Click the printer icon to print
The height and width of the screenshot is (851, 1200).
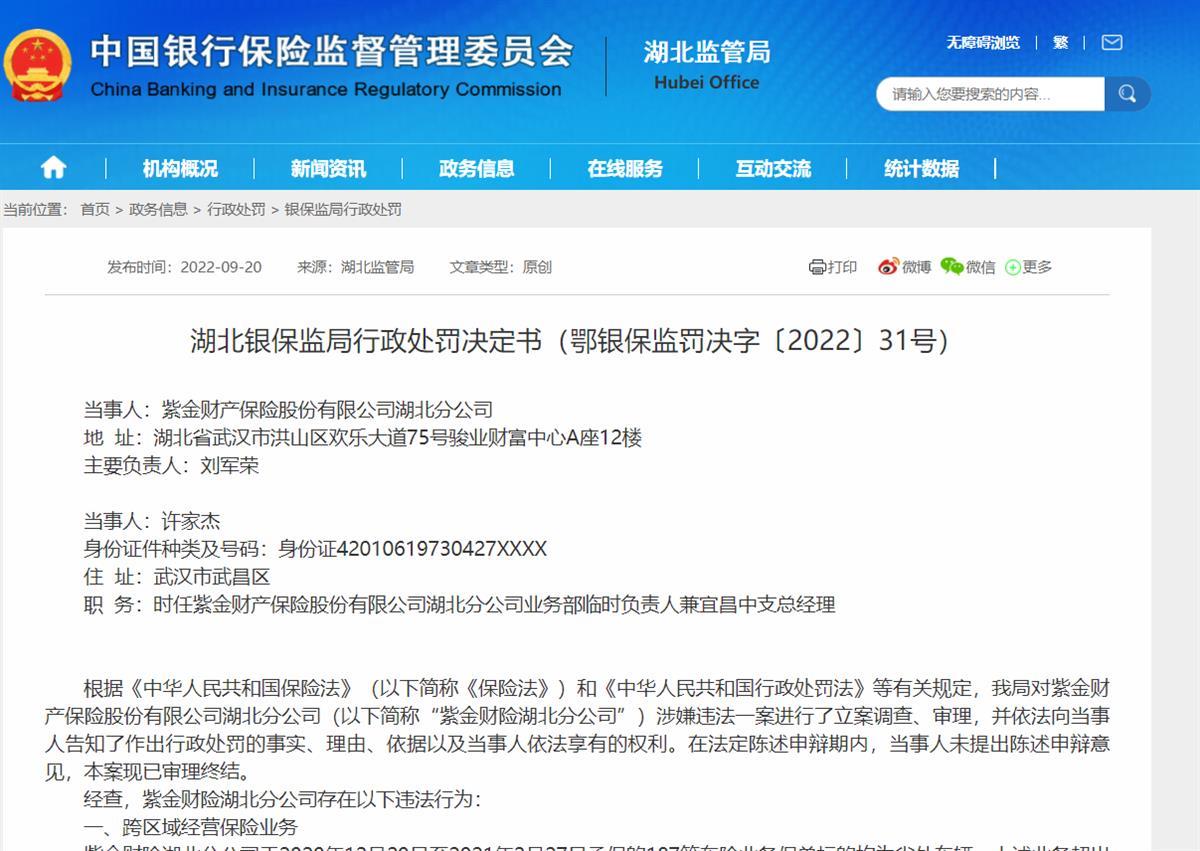click(x=817, y=267)
